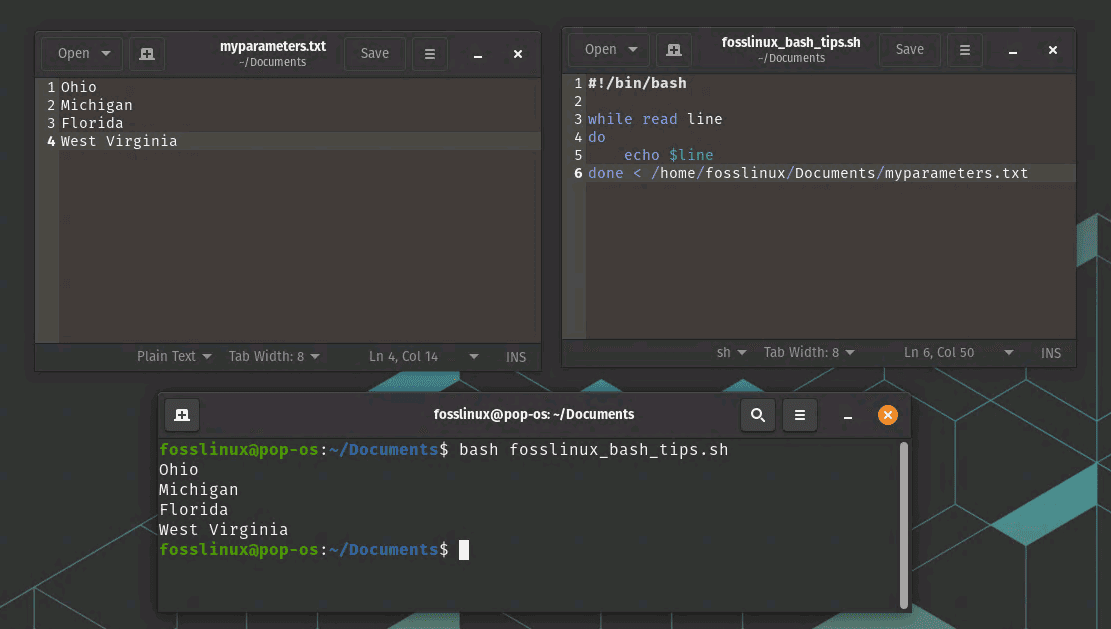This screenshot has width=1111, height=629.
Task: Click 'bash fosslinux_bash_tips.sh' command in terminal
Action: click(593, 449)
